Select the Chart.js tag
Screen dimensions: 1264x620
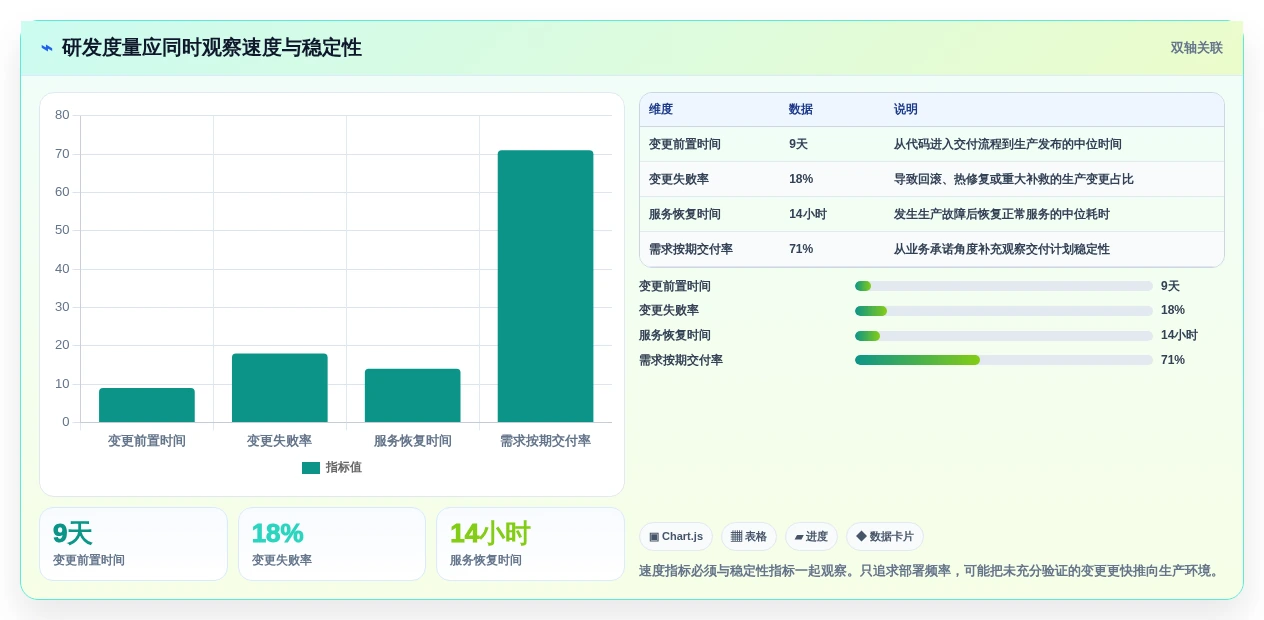tap(676, 536)
